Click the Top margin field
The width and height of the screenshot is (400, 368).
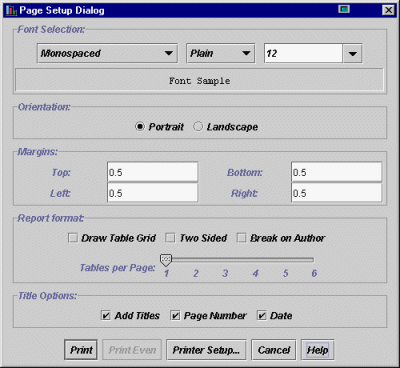153,172
